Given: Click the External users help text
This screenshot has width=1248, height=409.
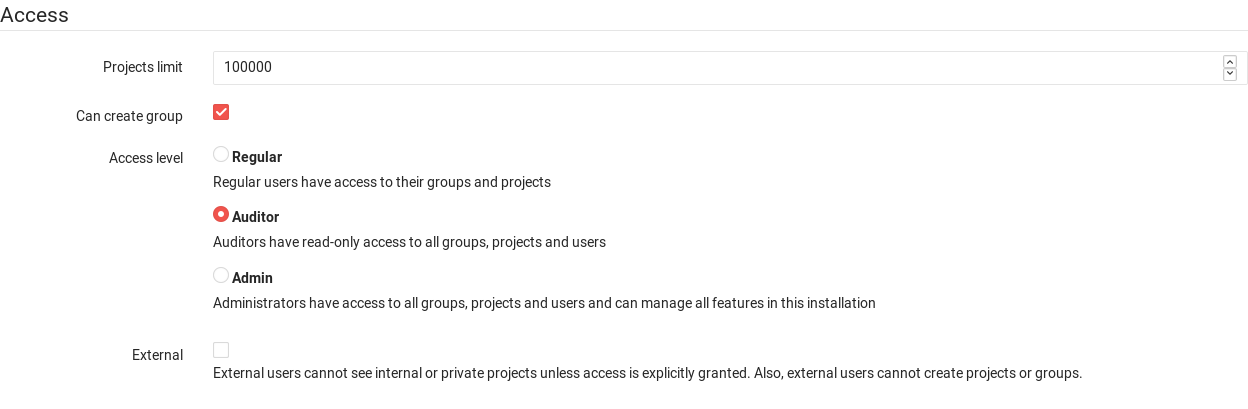Looking at the screenshot, I should pyautogui.click(x=647, y=373).
